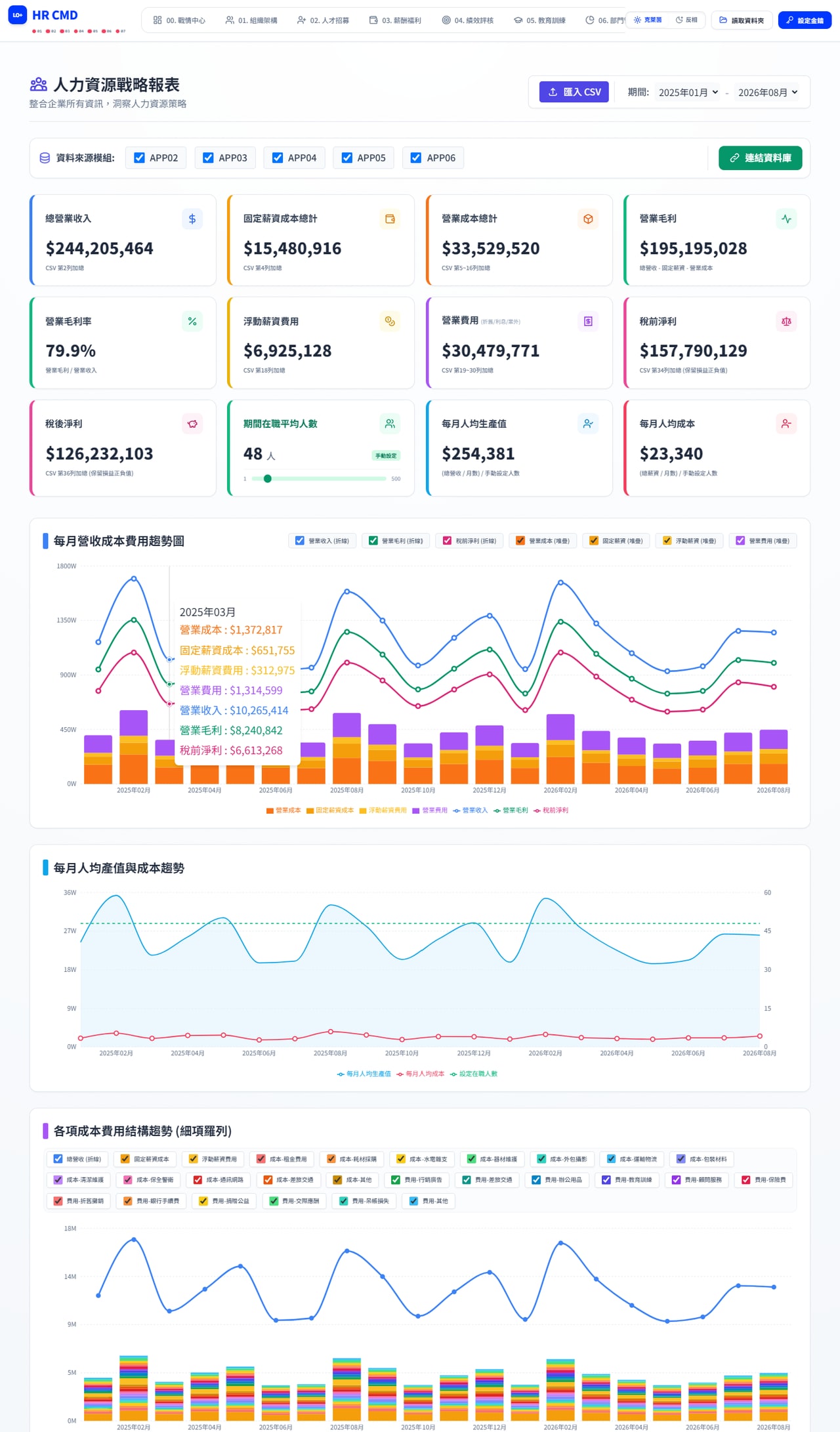This screenshot has height=1432, width=840.
Task: Click the wallet icon on 固定薪資成本總計 card
Action: 390,219
